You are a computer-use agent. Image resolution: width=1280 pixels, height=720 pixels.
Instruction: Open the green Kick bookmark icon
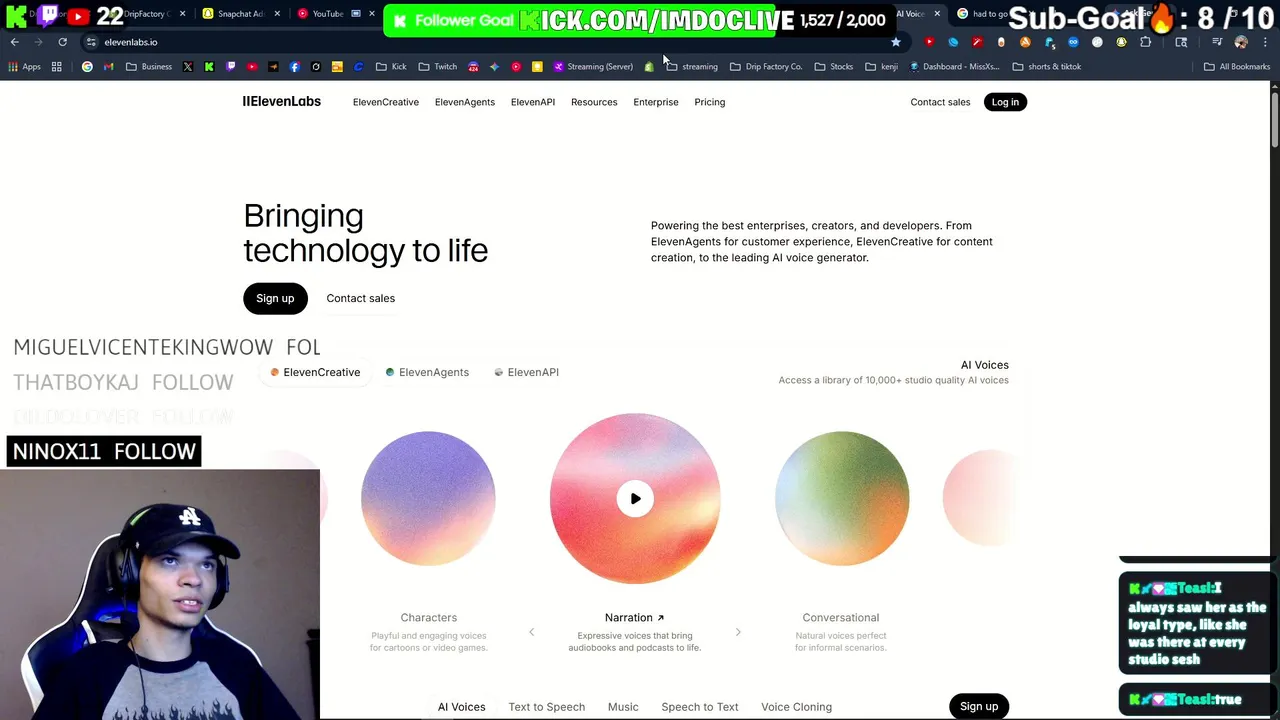209,67
